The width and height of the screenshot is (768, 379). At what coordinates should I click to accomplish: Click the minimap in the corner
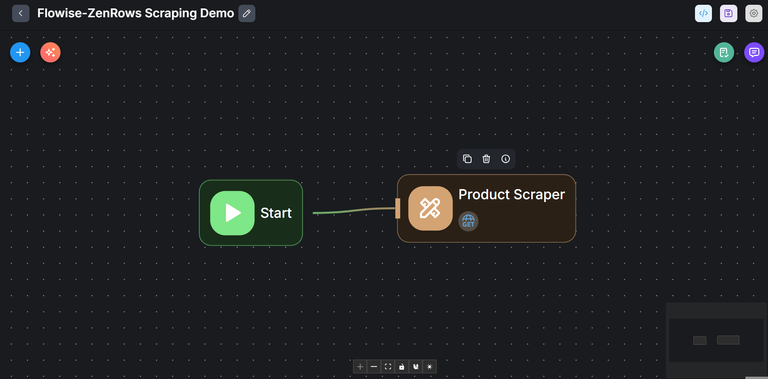click(x=717, y=340)
